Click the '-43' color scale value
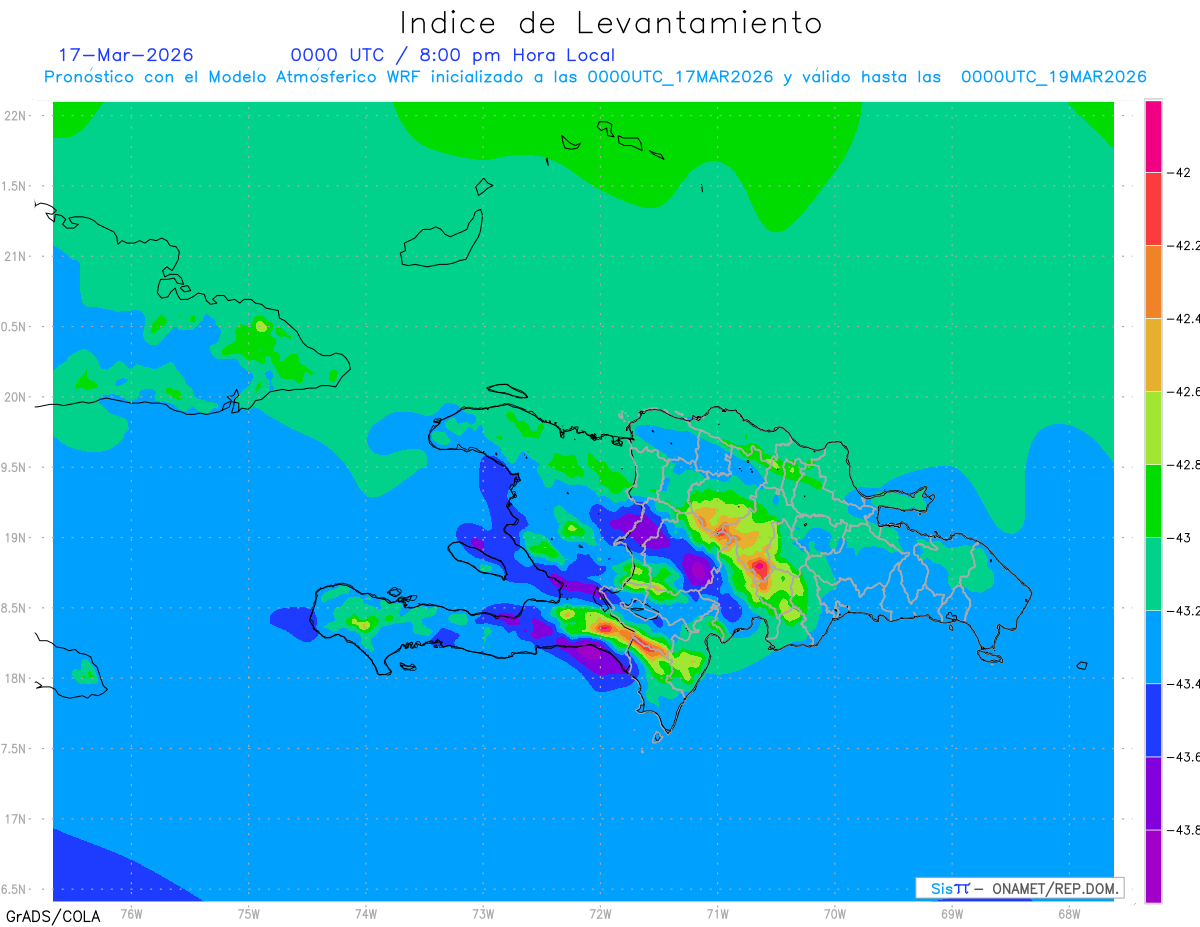Viewport: 1200px width, 927px height. point(1180,538)
